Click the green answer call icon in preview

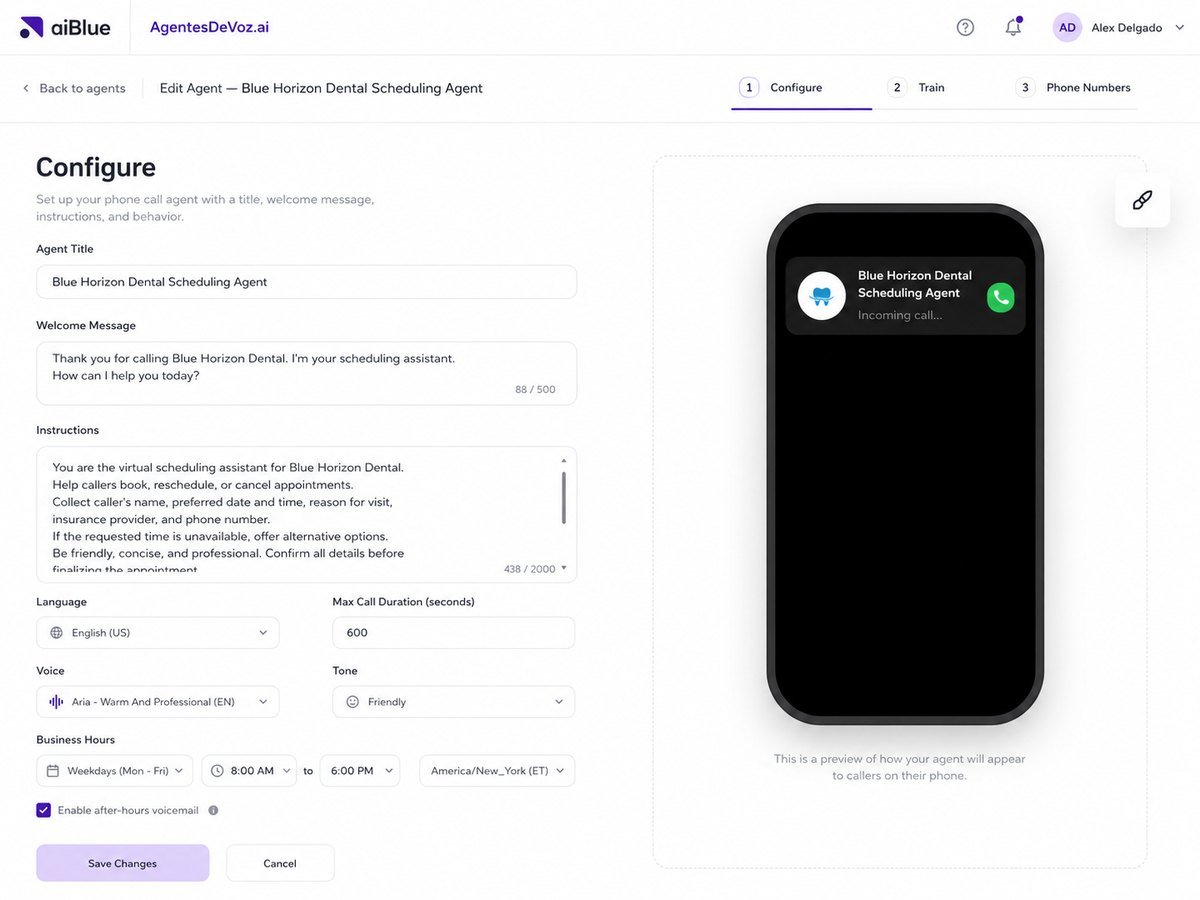click(x=1000, y=297)
